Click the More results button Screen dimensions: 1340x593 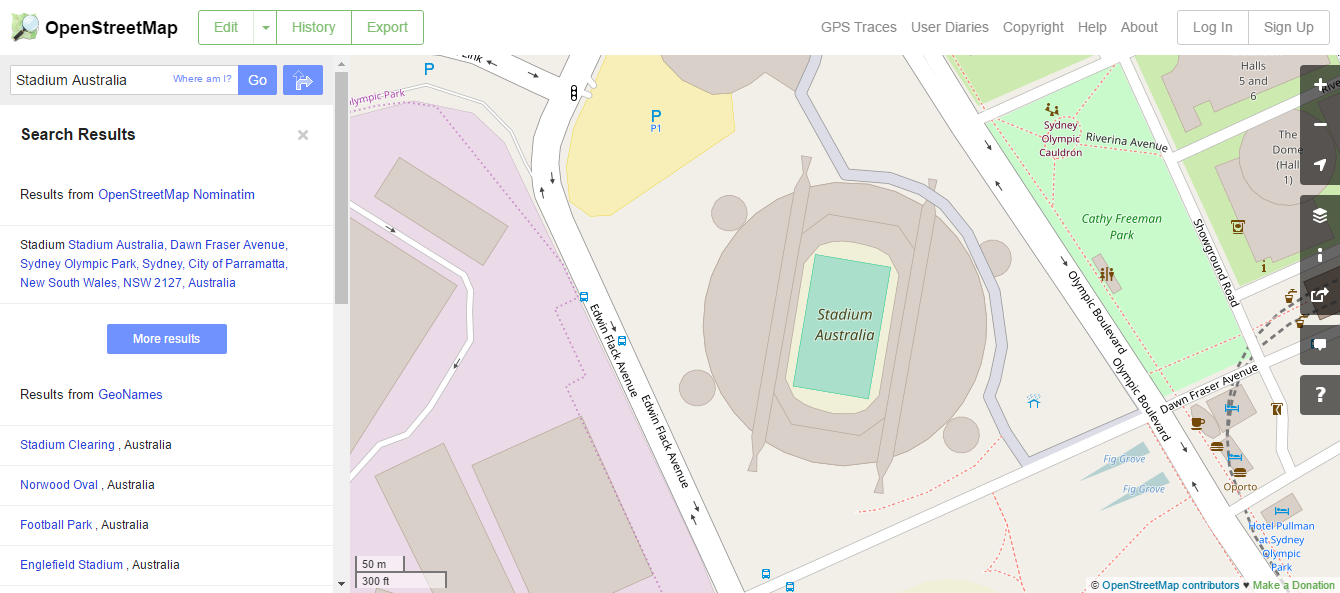click(x=167, y=339)
